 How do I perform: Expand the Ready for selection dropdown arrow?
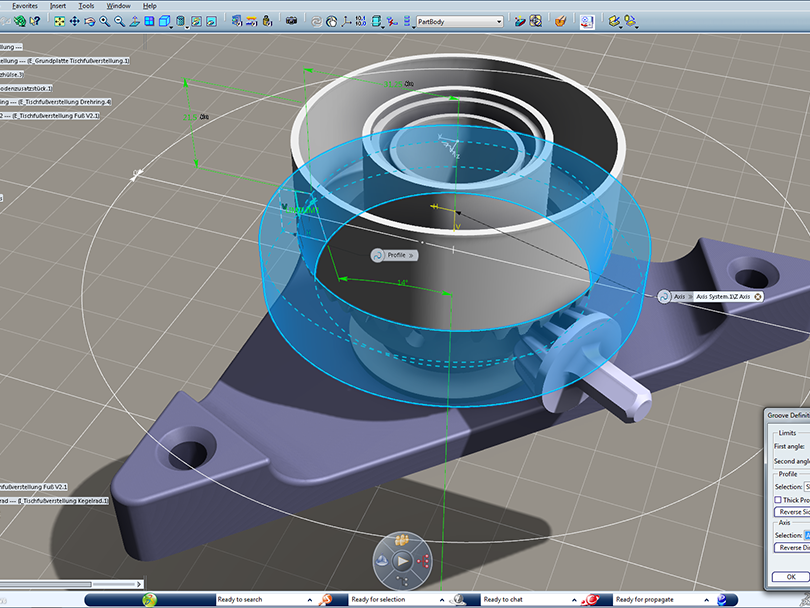click(x=441, y=599)
